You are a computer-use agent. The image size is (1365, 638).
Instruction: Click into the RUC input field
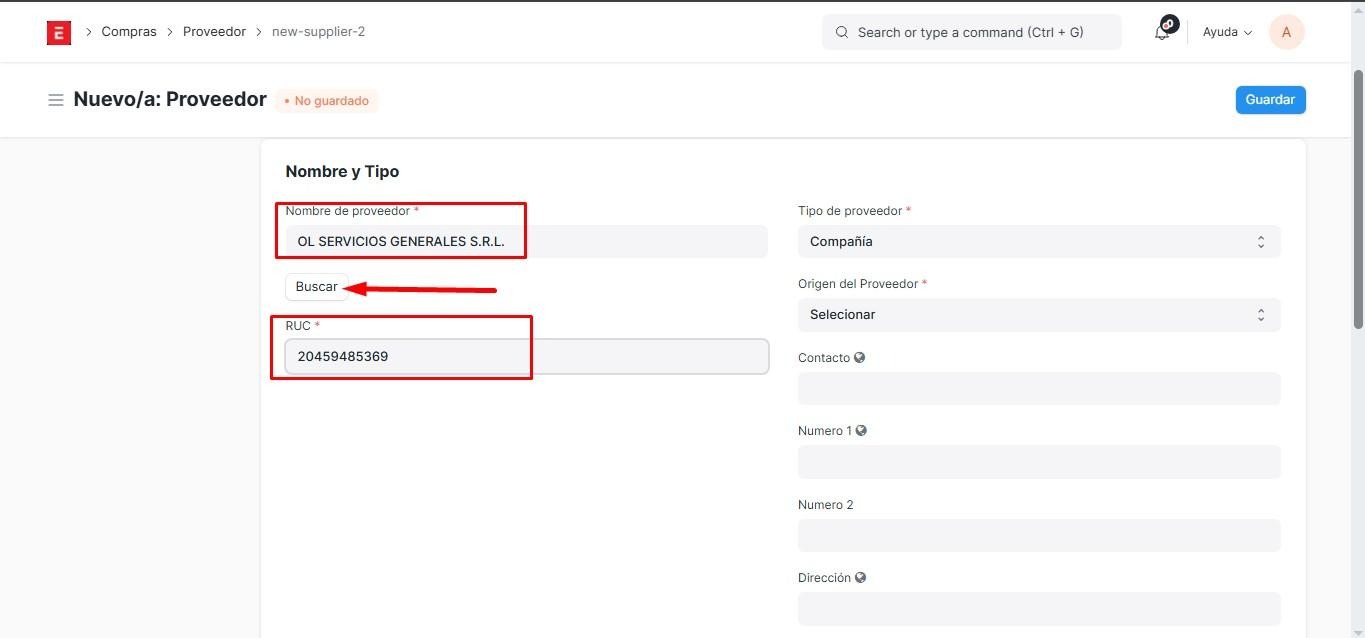click(x=526, y=357)
